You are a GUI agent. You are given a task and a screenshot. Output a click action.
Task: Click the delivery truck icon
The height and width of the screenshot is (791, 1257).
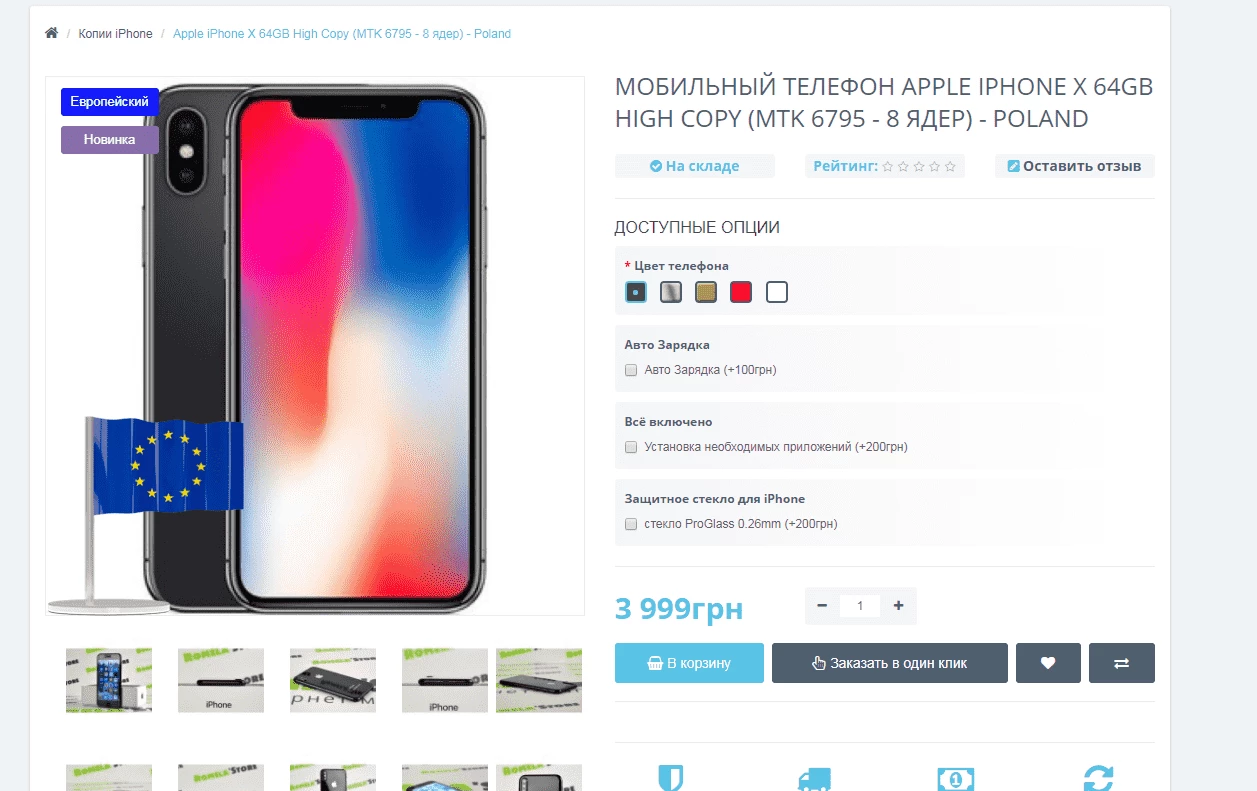[x=814, y=780]
